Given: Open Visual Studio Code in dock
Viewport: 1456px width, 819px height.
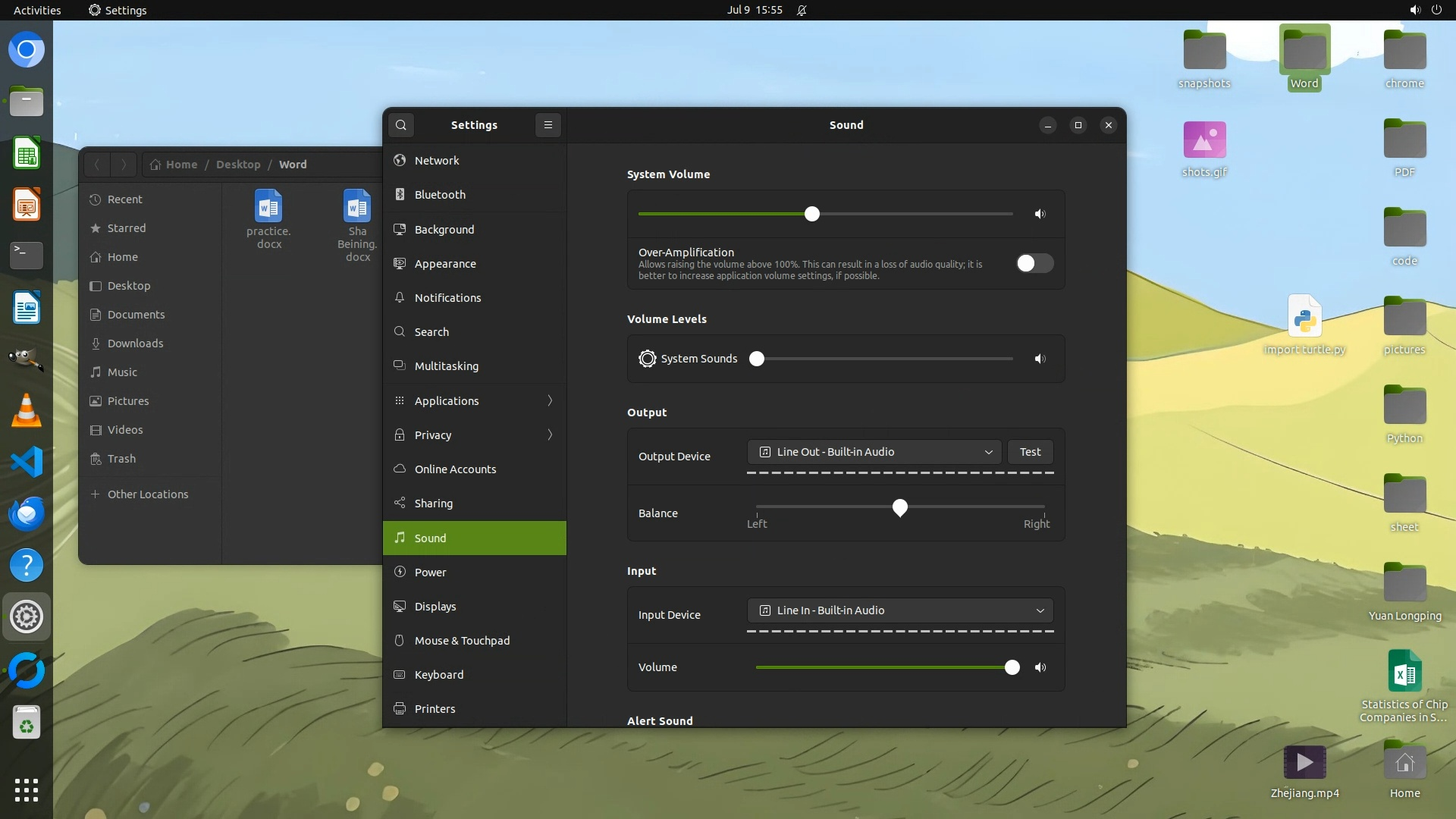Looking at the screenshot, I should click(x=27, y=462).
